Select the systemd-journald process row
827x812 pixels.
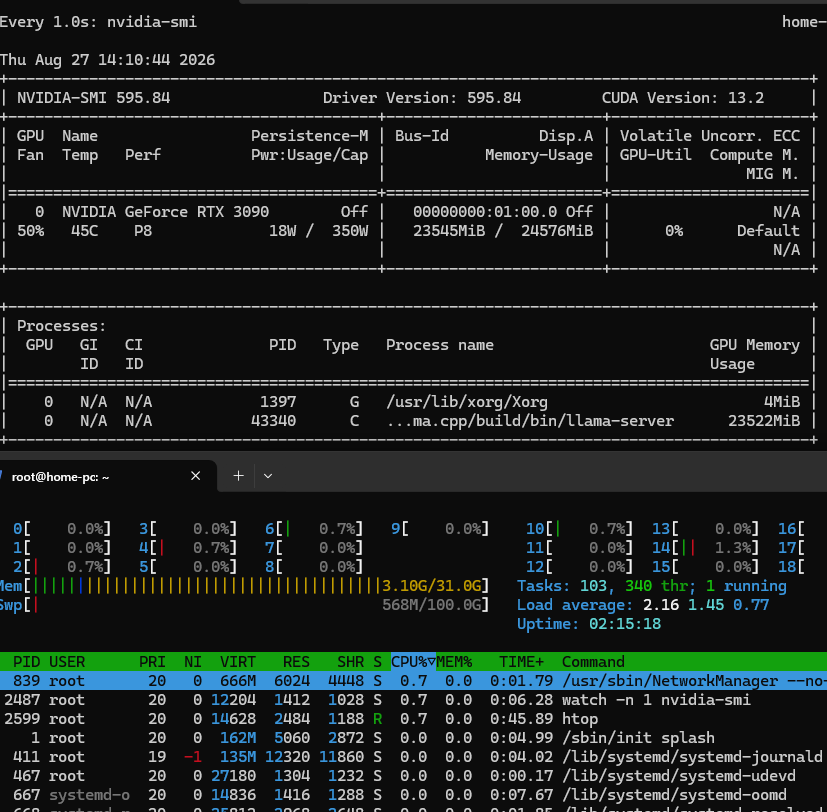(x=414, y=756)
